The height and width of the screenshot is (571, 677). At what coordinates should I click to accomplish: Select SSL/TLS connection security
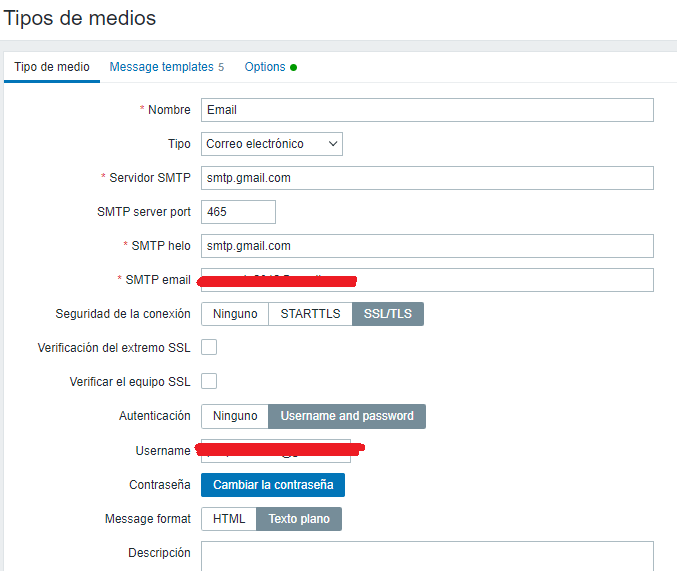[388, 314]
